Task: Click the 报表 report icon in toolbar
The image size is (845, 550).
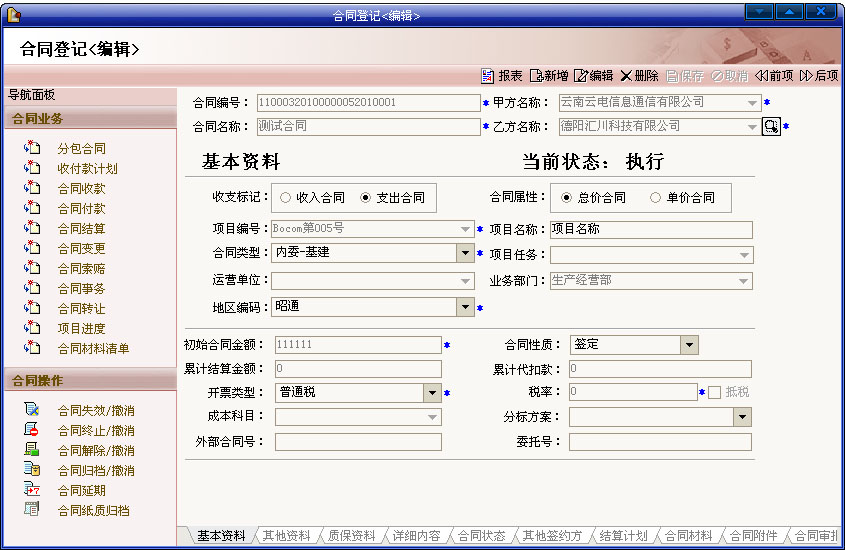Action: [x=488, y=76]
